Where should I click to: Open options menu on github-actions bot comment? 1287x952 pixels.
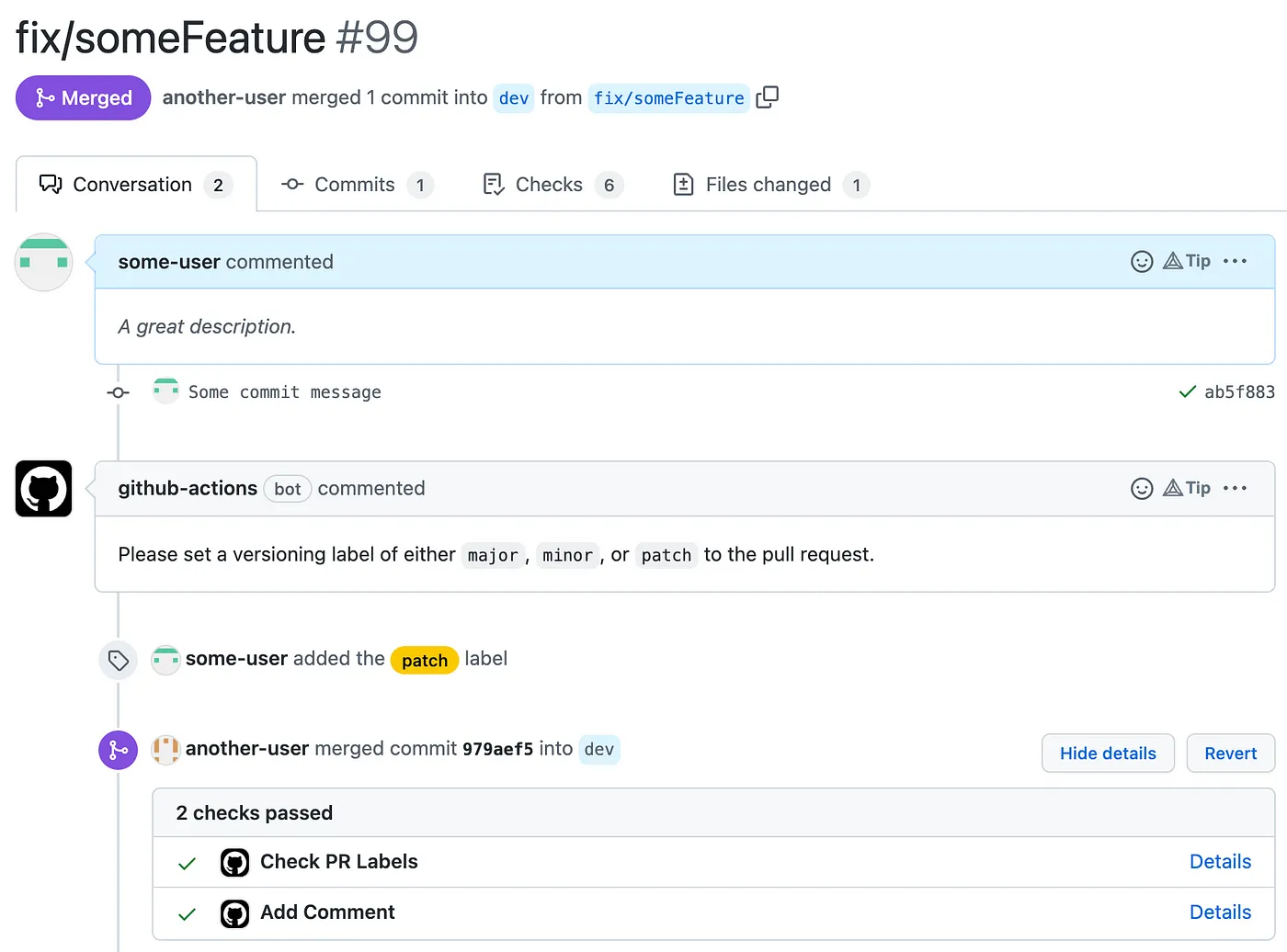[1235, 489]
